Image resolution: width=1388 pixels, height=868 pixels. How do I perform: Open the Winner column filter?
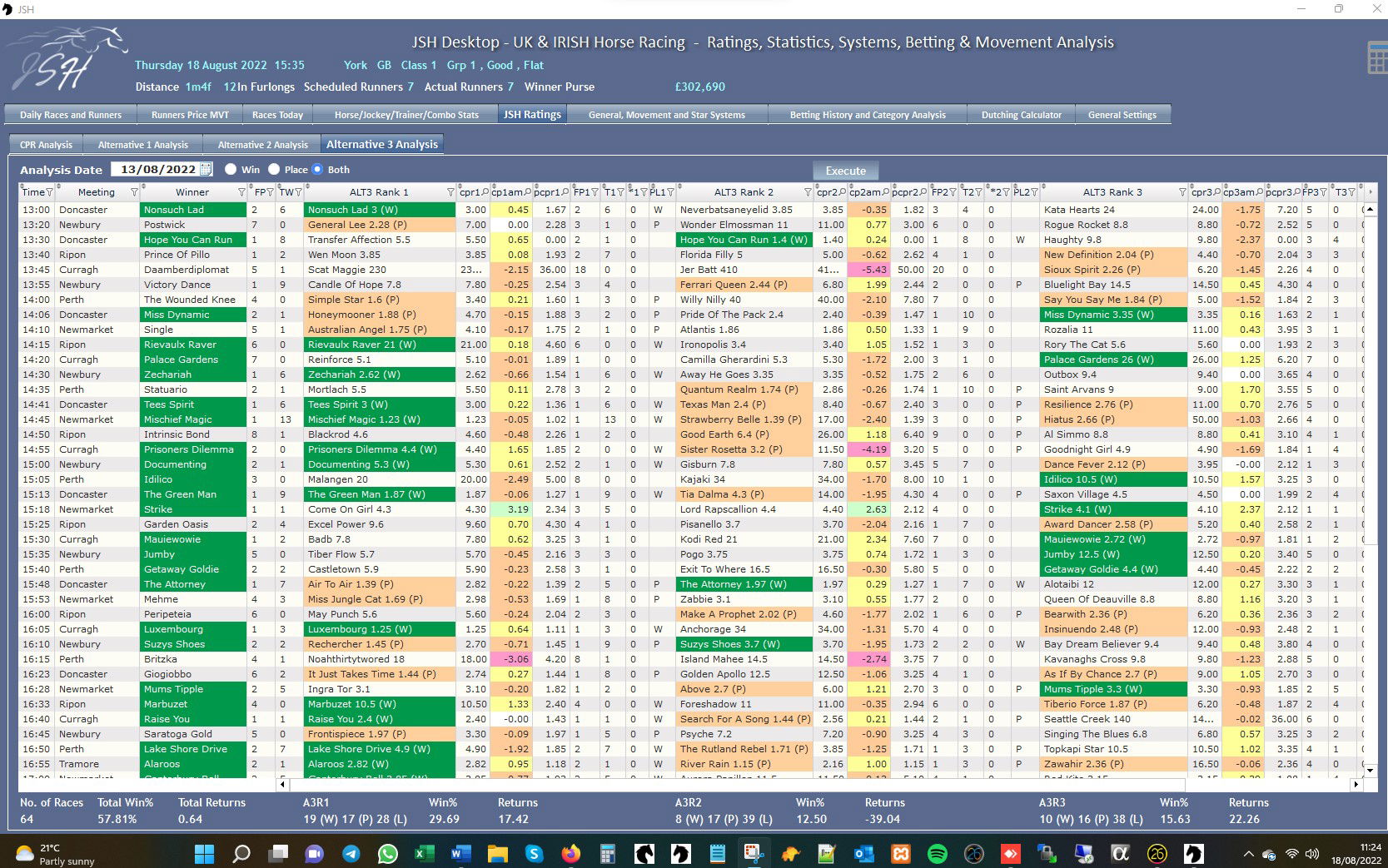[x=242, y=192]
